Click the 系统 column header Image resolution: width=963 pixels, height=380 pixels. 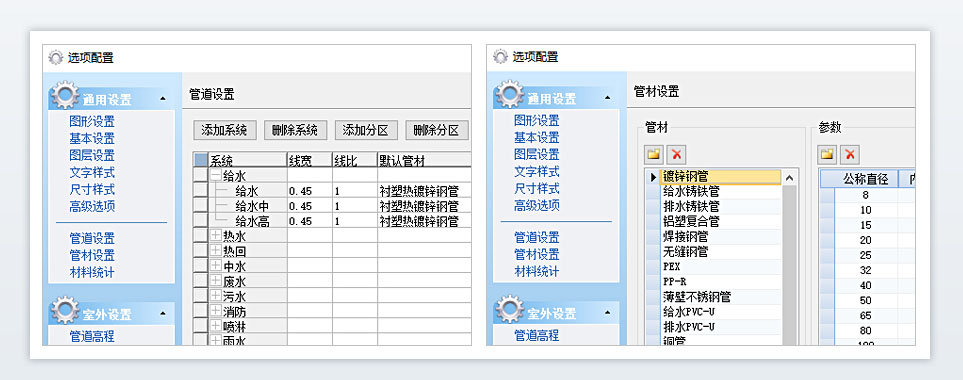tap(248, 160)
